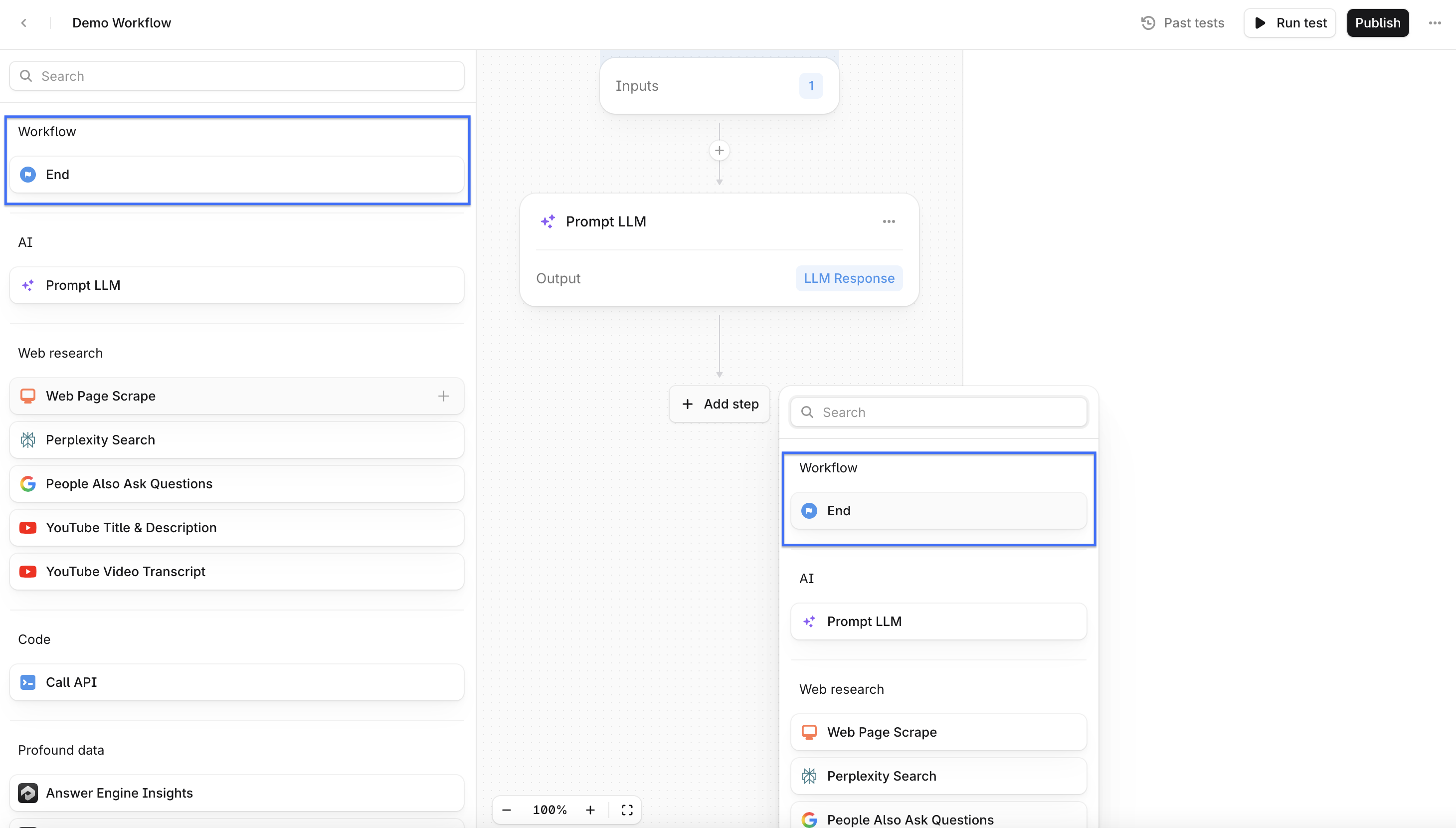Open Past tests history
Viewport: 1456px width, 828px height.
click(1183, 23)
